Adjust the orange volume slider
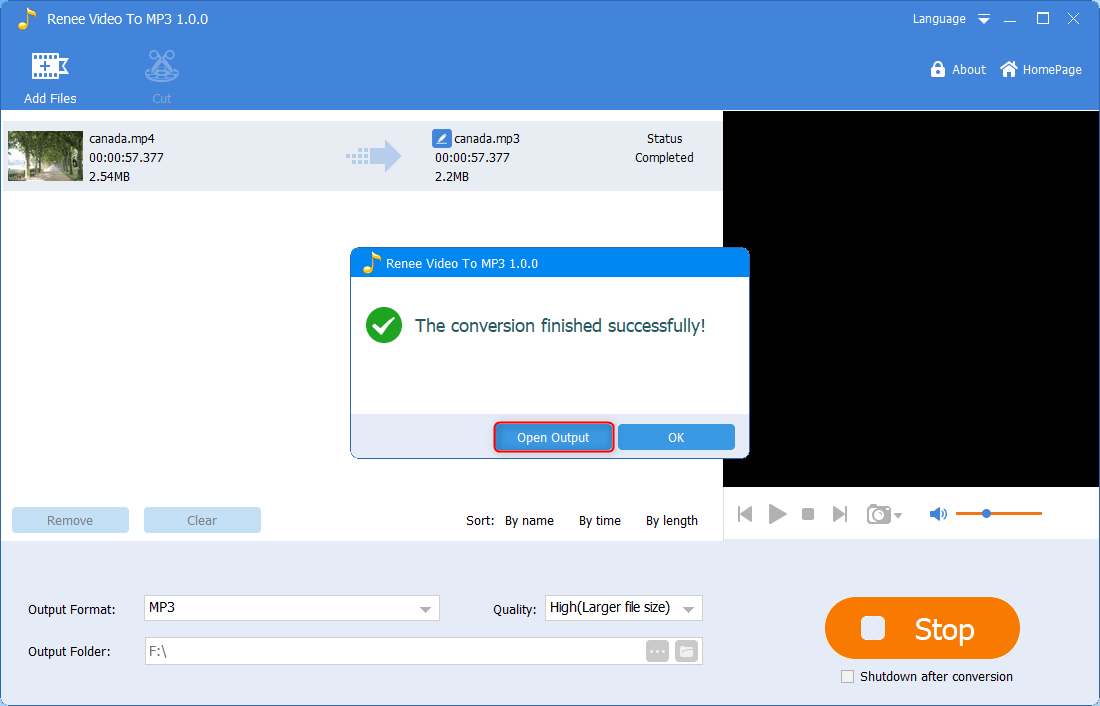Screen dimensions: 1100x706 coord(986,514)
